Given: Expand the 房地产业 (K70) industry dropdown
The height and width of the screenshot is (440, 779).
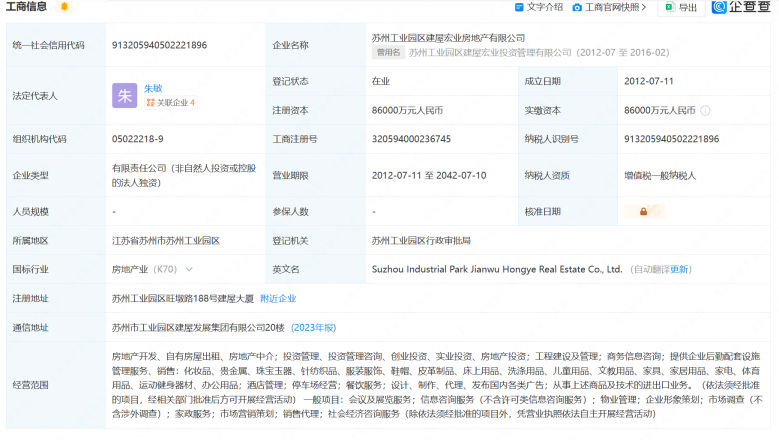Looking at the screenshot, I should pyautogui.click(x=189, y=269).
